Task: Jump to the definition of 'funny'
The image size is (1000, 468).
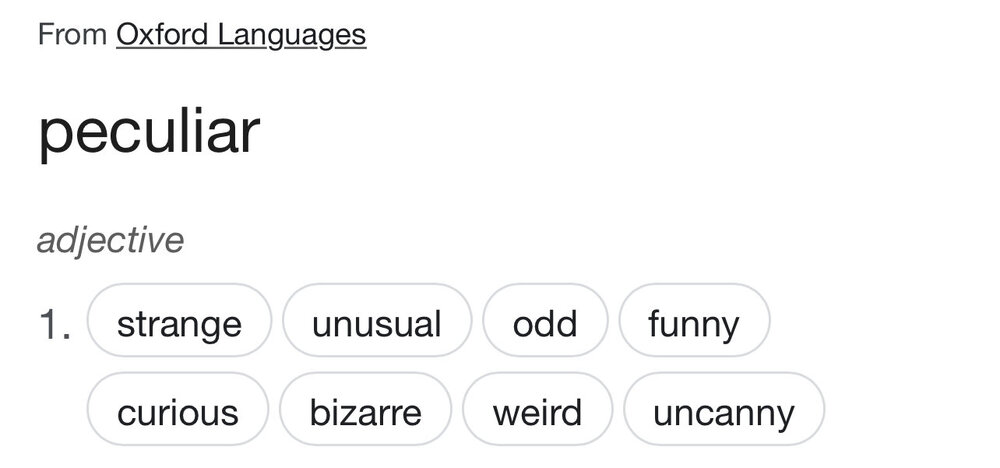Action: click(693, 323)
